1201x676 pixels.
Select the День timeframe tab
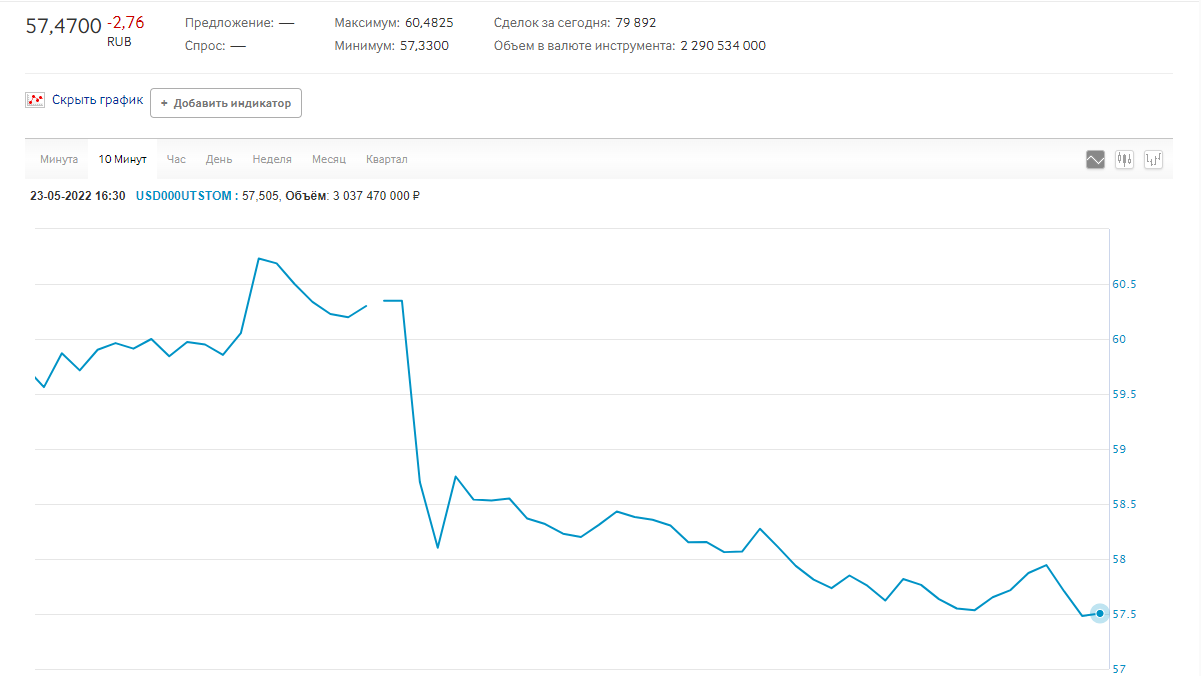pos(219,160)
